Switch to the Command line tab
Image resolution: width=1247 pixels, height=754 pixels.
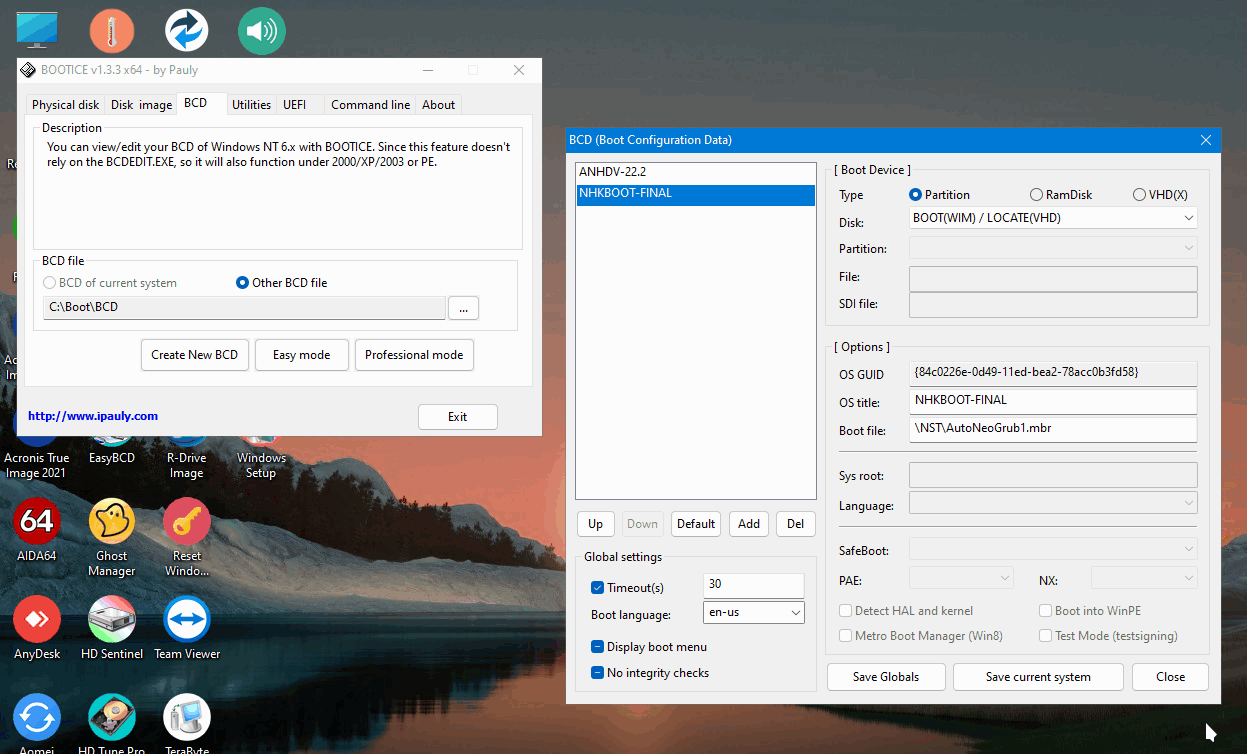point(370,104)
